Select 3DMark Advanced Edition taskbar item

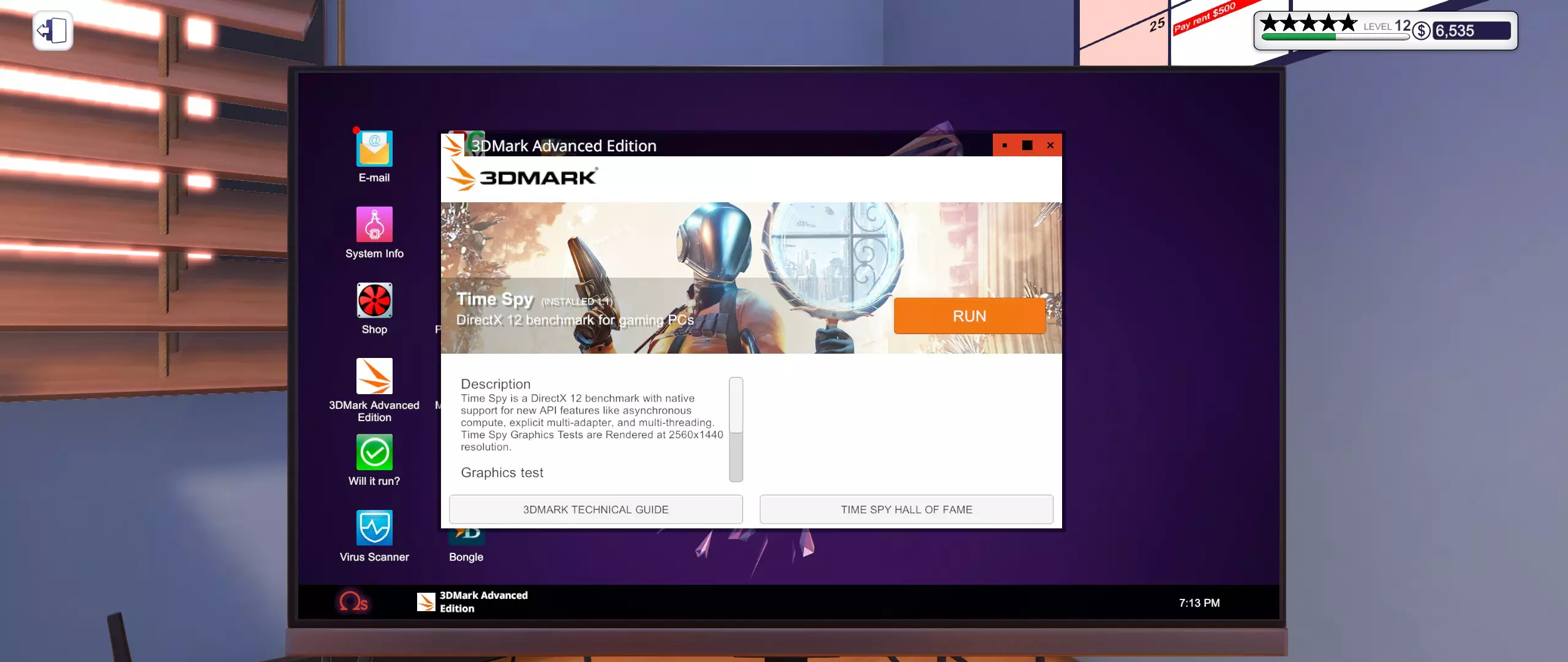473,602
